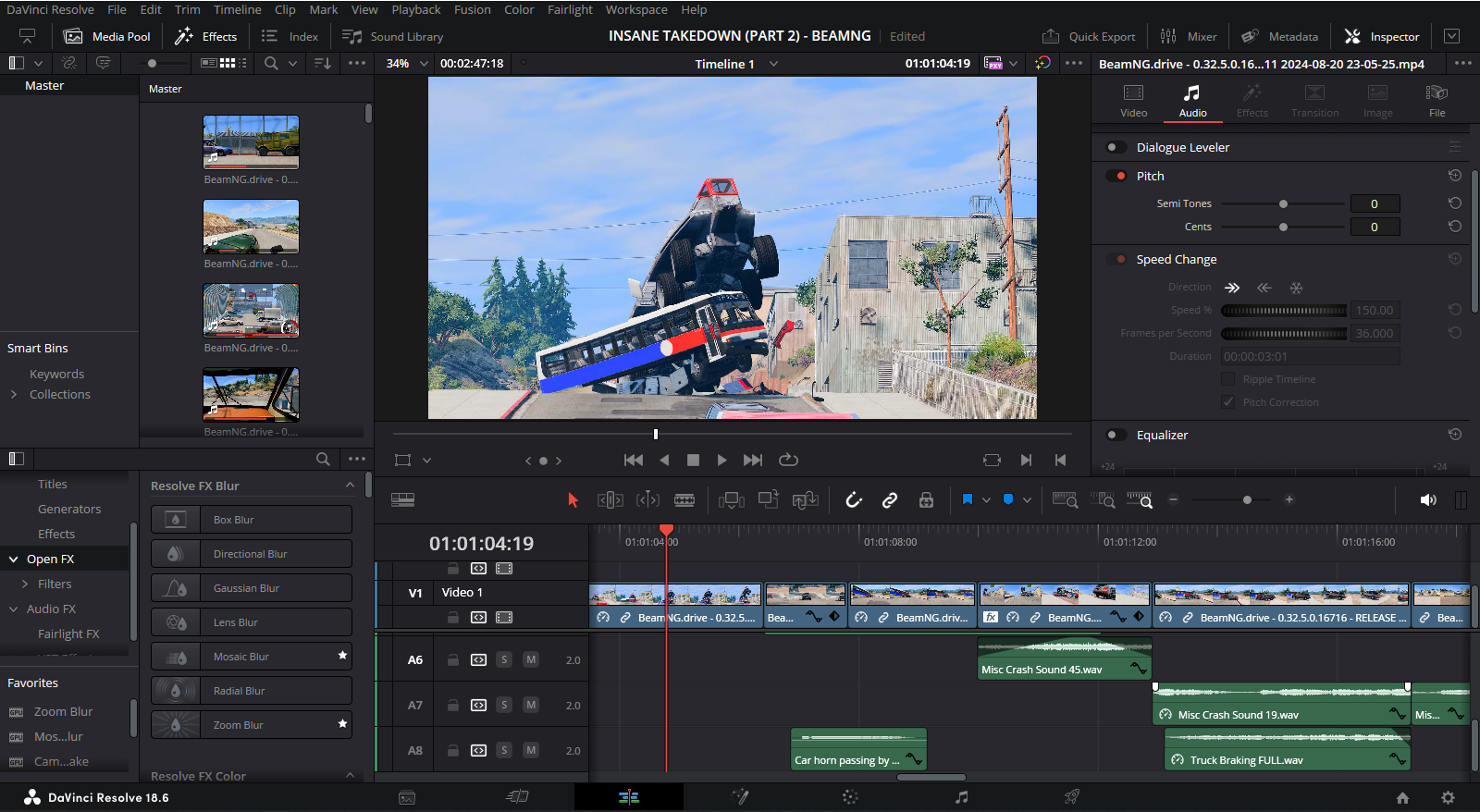The image size is (1480, 812).
Task: Click the Overwrite Clip icon
Action: 768,500
